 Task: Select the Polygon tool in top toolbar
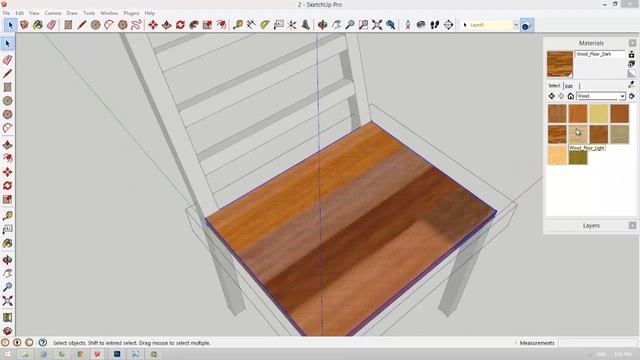tap(122, 25)
